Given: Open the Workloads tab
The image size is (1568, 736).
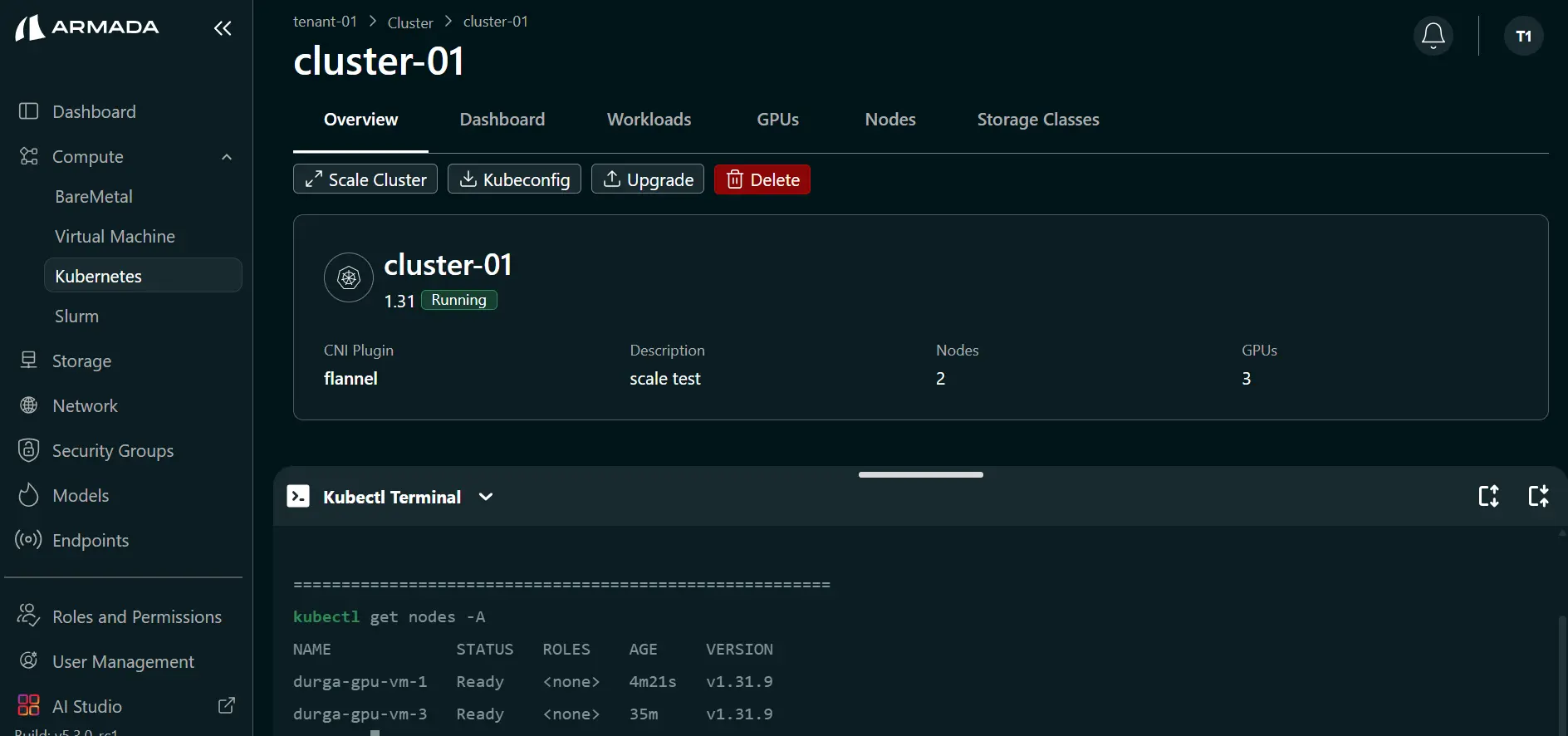Looking at the screenshot, I should pyautogui.click(x=649, y=120).
